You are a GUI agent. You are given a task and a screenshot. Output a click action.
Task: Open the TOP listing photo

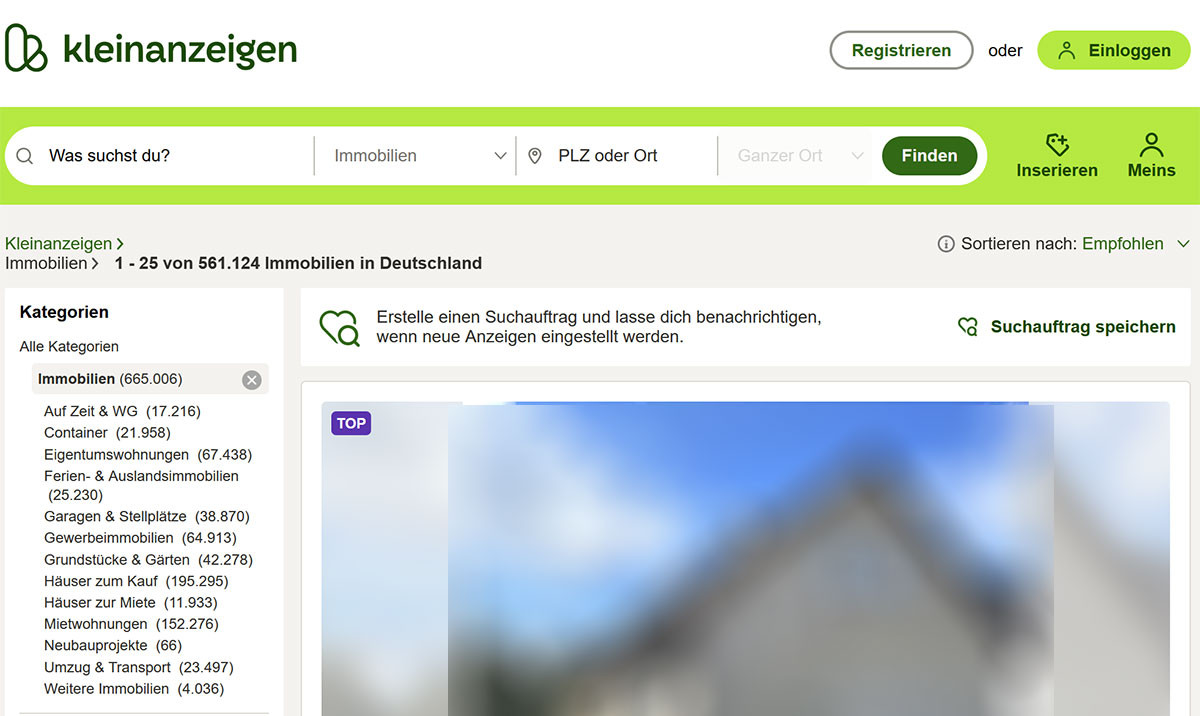point(745,560)
